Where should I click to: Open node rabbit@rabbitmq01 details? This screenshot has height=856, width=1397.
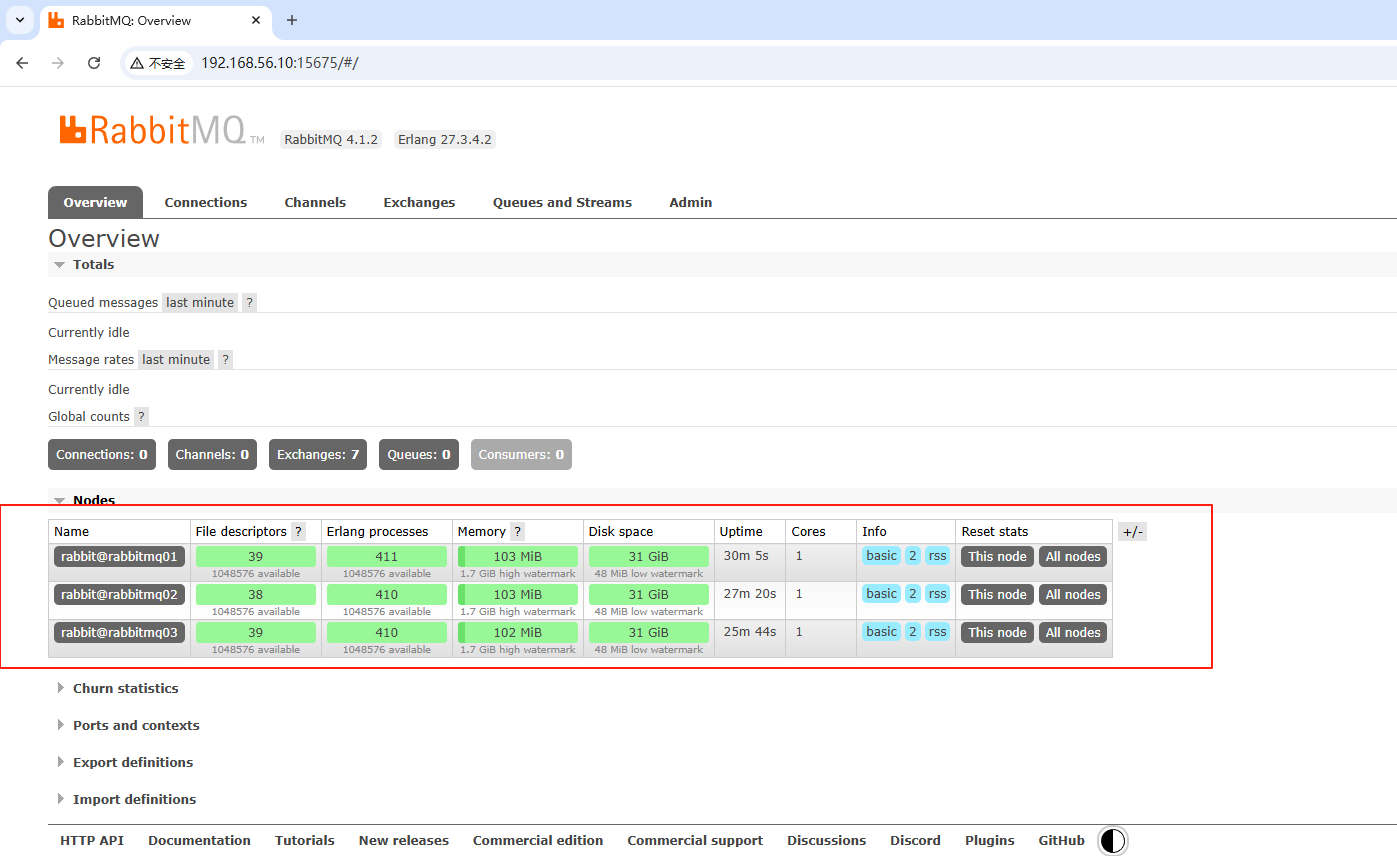(x=119, y=557)
